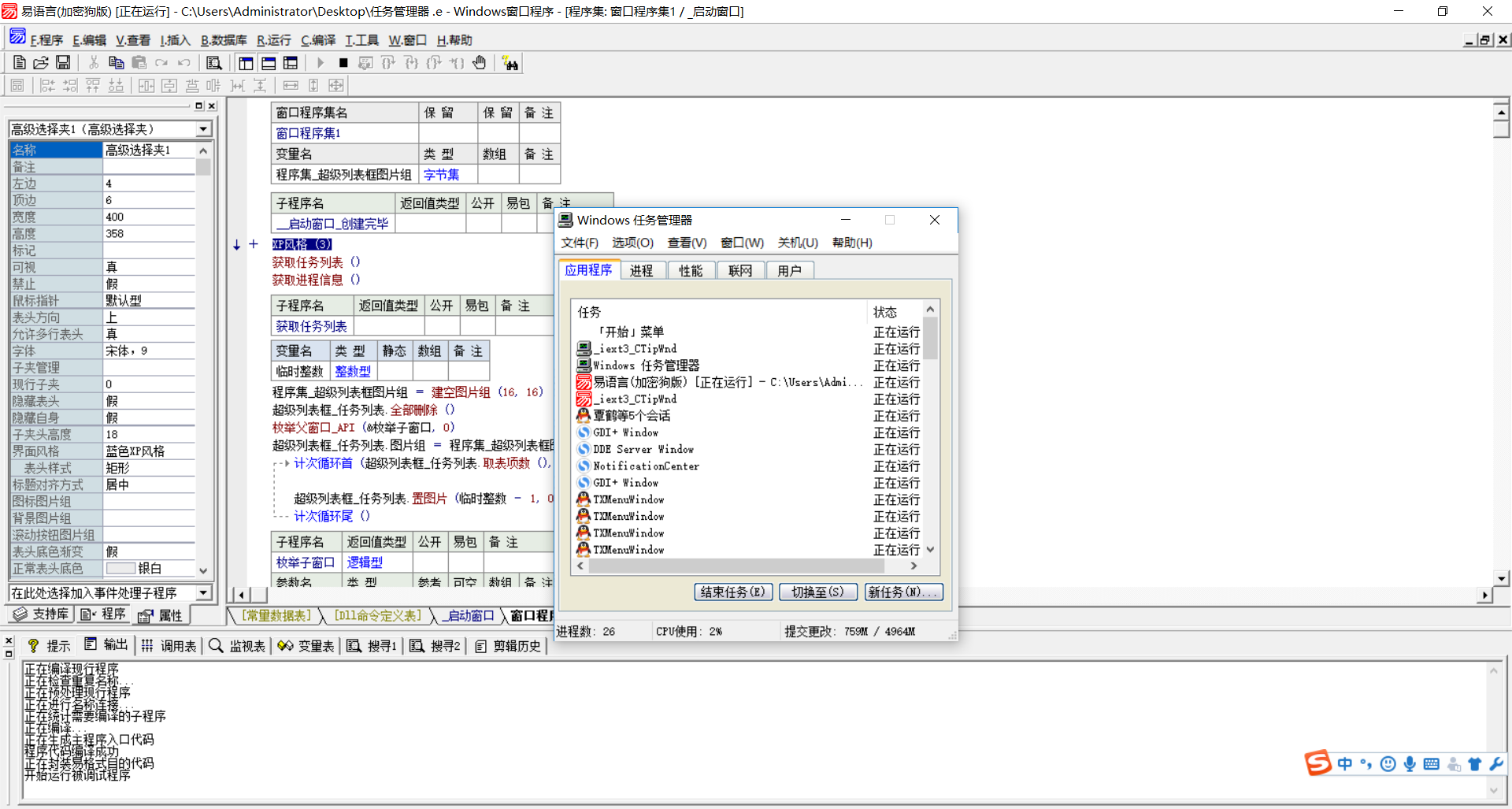Image resolution: width=1512 pixels, height=809 pixels.
Task: Open the [Dll命令定义表] editor tab
Action: pyautogui.click(x=378, y=615)
